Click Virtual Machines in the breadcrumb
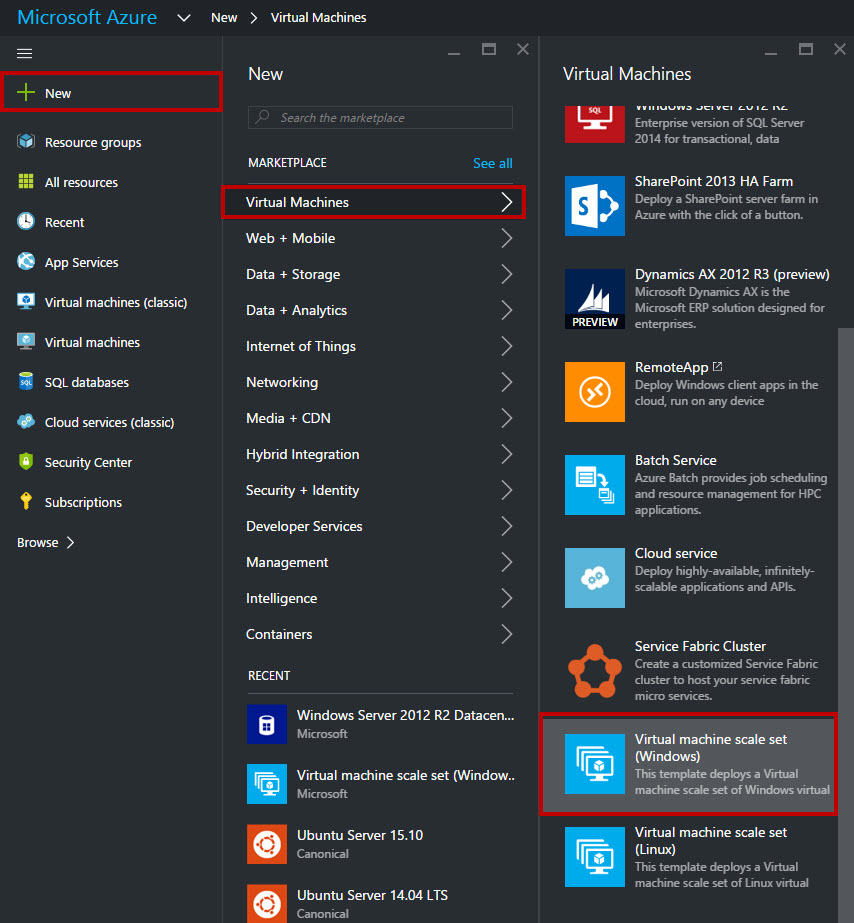Image resolution: width=854 pixels, height=923 pixels. (x=318, y=18)
